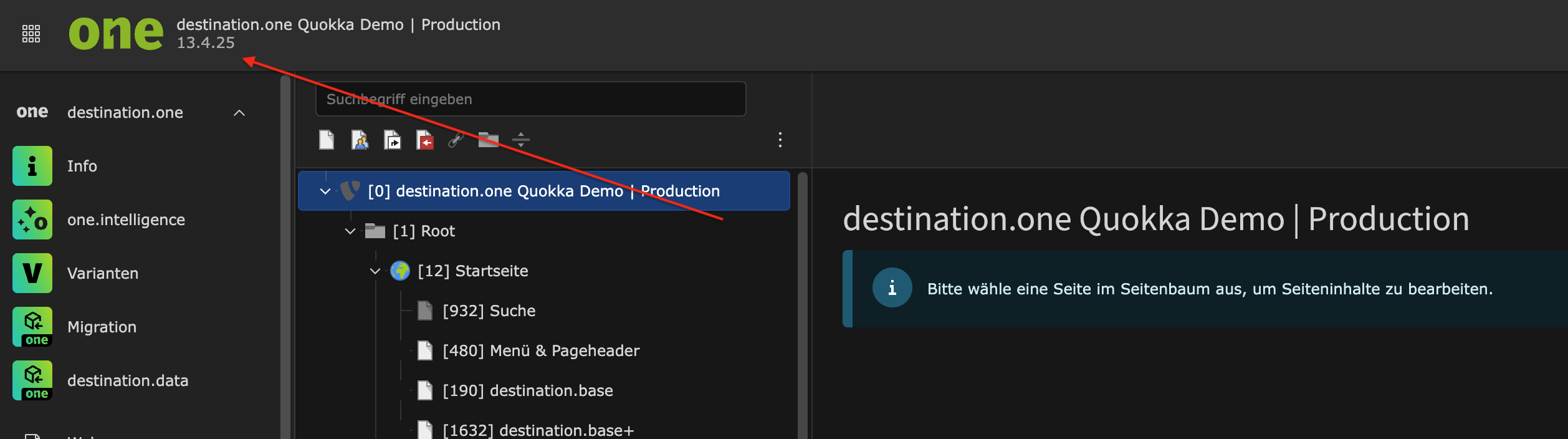Open the page tree three-dot options menu
Image resolution: width=1568 pixels, height=439 pixels.
(780, 140)
